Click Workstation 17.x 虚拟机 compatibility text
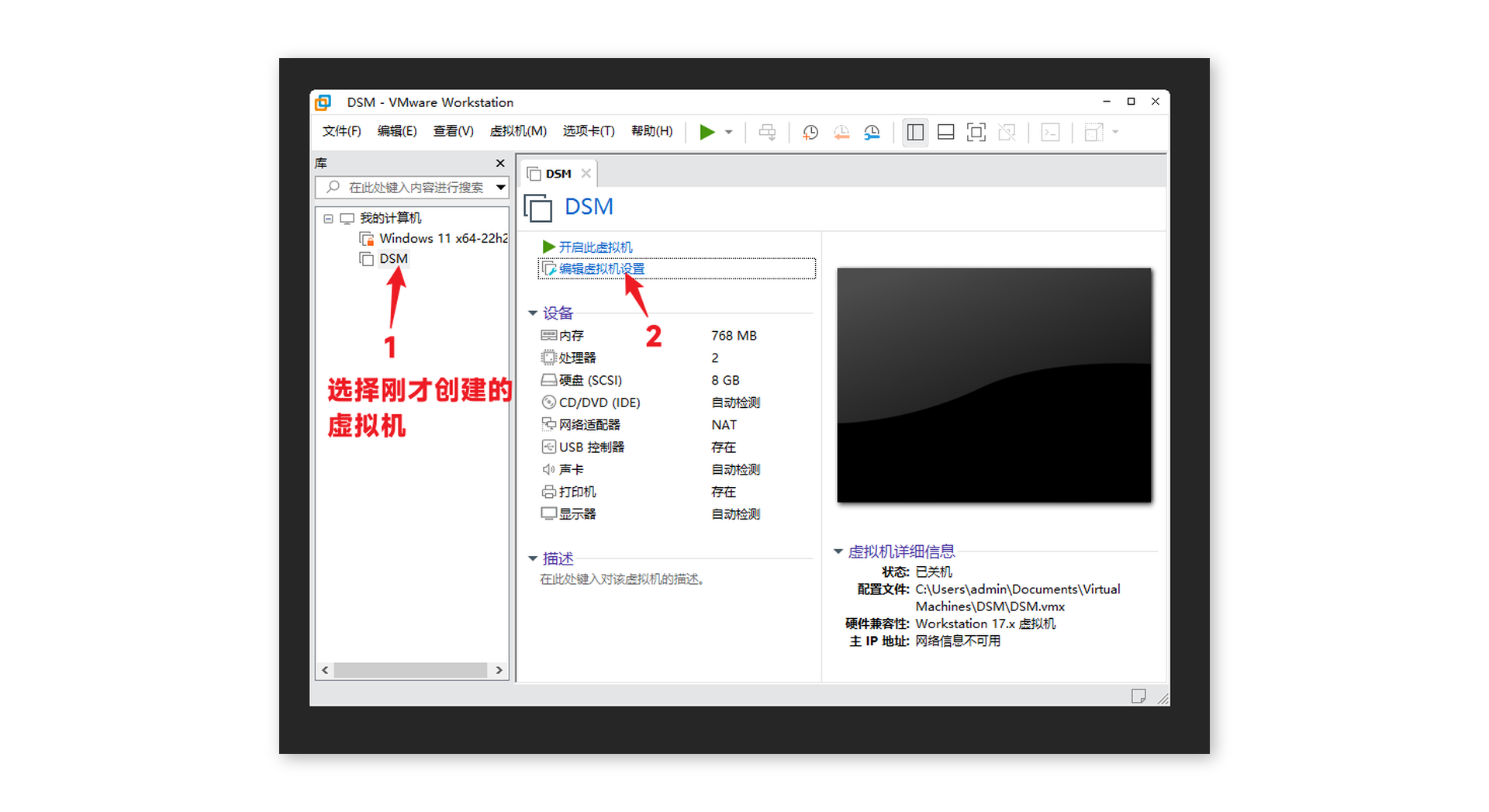Image resolution: width=1489 pixels, height=812 pixels. [985, 624]
